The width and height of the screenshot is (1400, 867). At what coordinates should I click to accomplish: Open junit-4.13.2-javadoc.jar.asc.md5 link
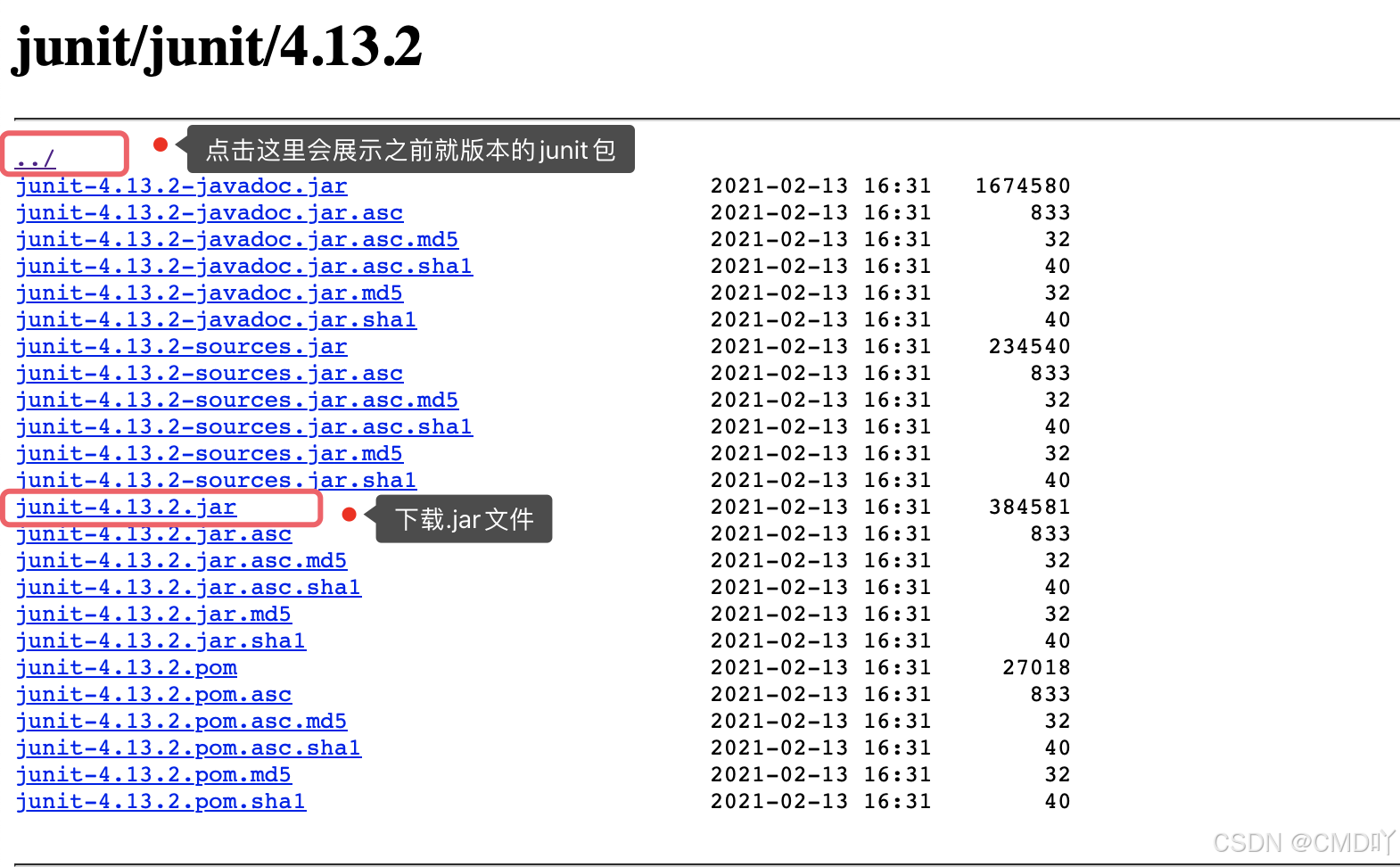click(x=237, y=240)
